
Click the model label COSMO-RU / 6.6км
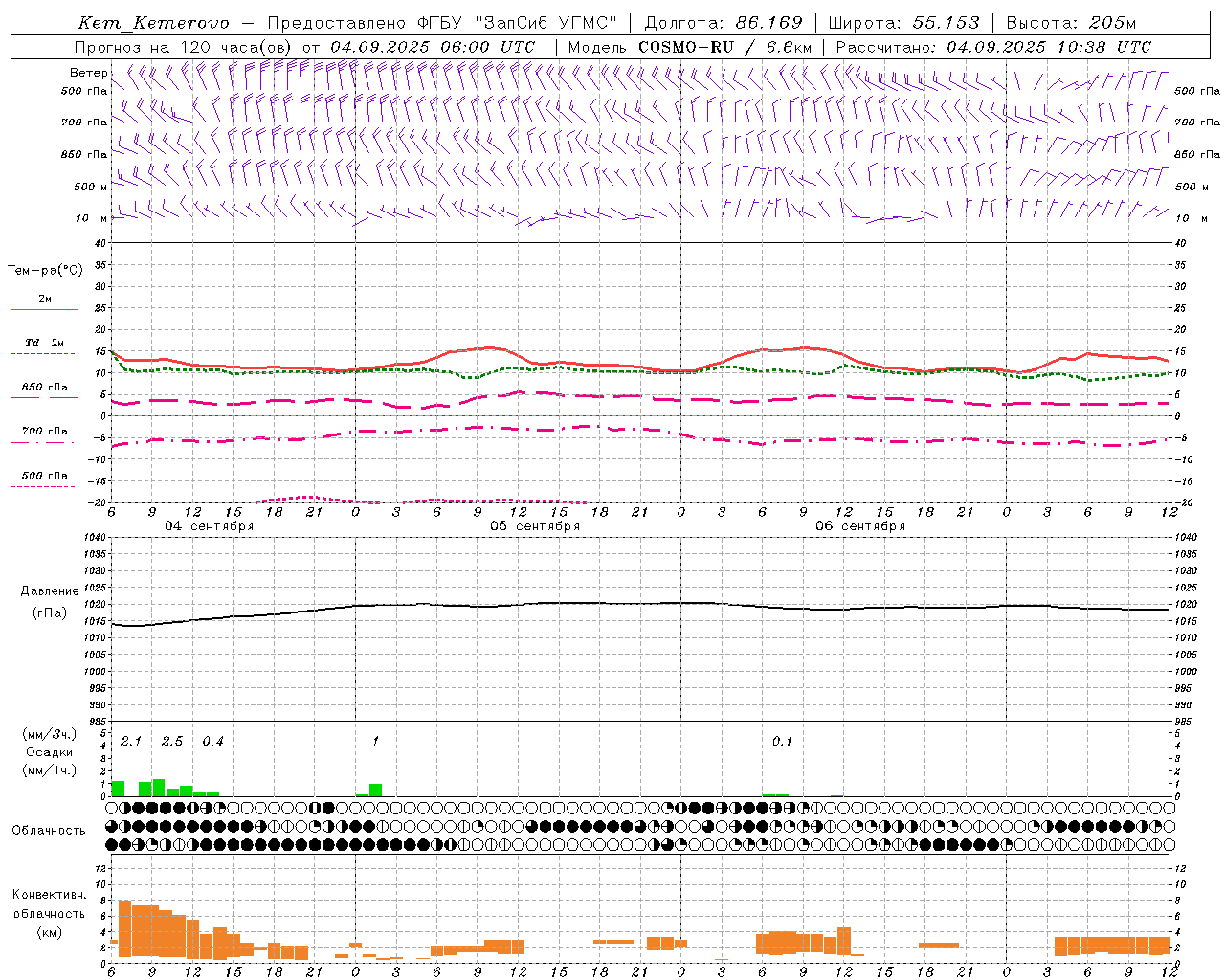coord(725,47)
